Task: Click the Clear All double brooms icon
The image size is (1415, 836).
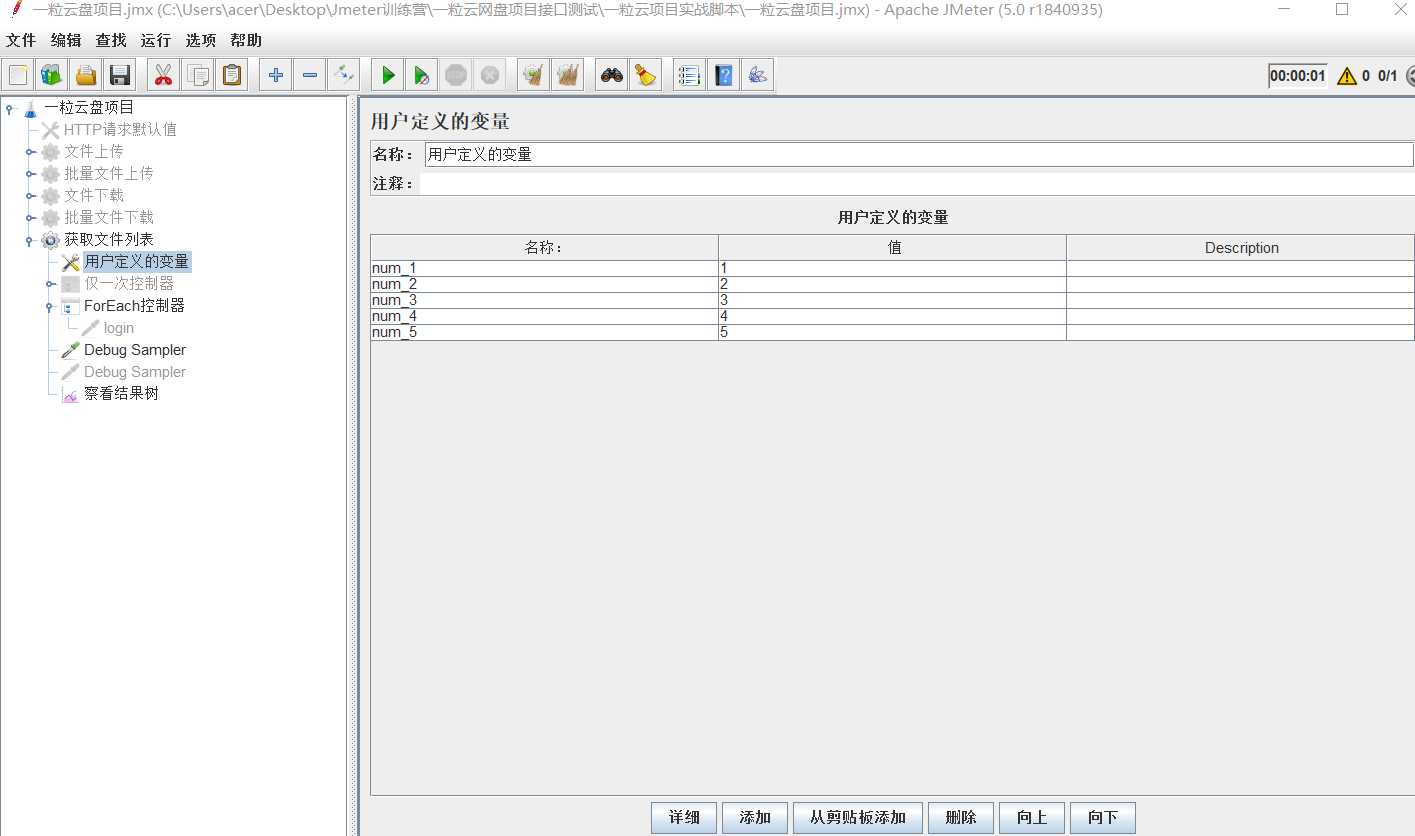Action: click(568, 75)
